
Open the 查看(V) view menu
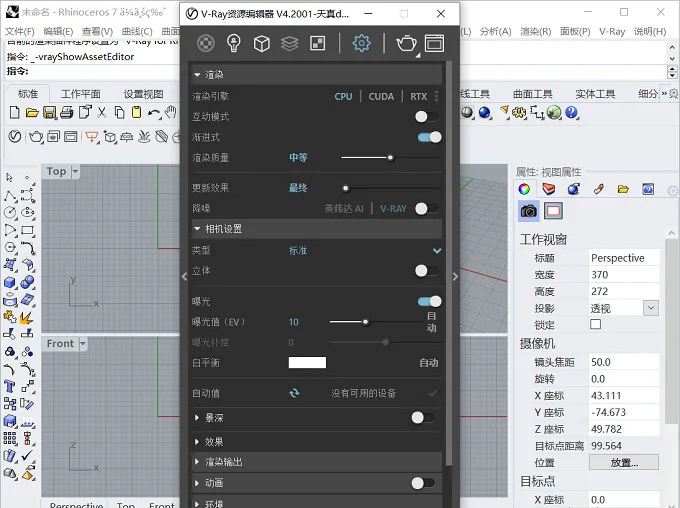pyautogui.click(x=97, y=31)
